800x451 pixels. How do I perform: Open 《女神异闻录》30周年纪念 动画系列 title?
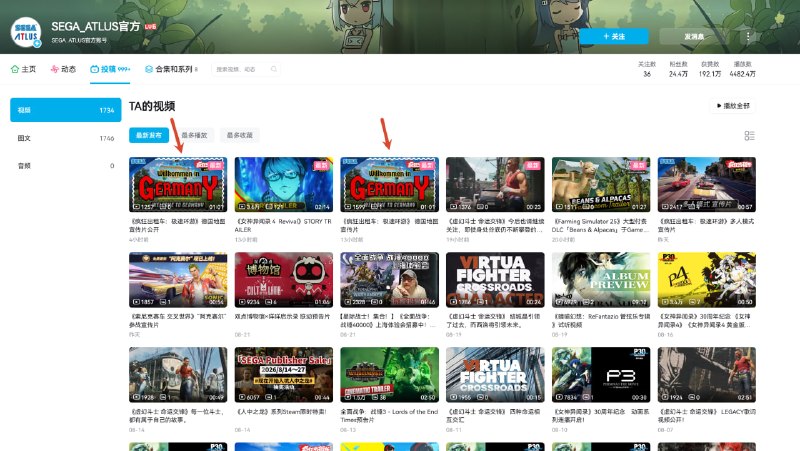[601, 415]
